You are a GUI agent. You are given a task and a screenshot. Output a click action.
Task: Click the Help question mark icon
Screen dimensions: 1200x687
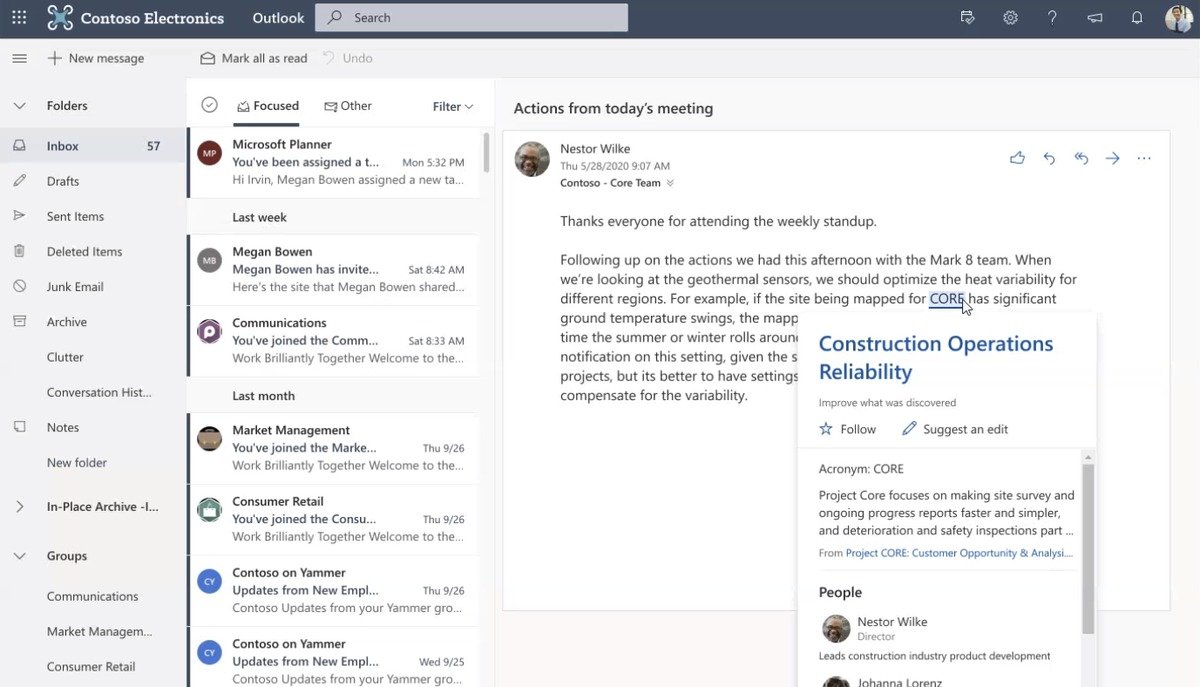point(1053,17)
